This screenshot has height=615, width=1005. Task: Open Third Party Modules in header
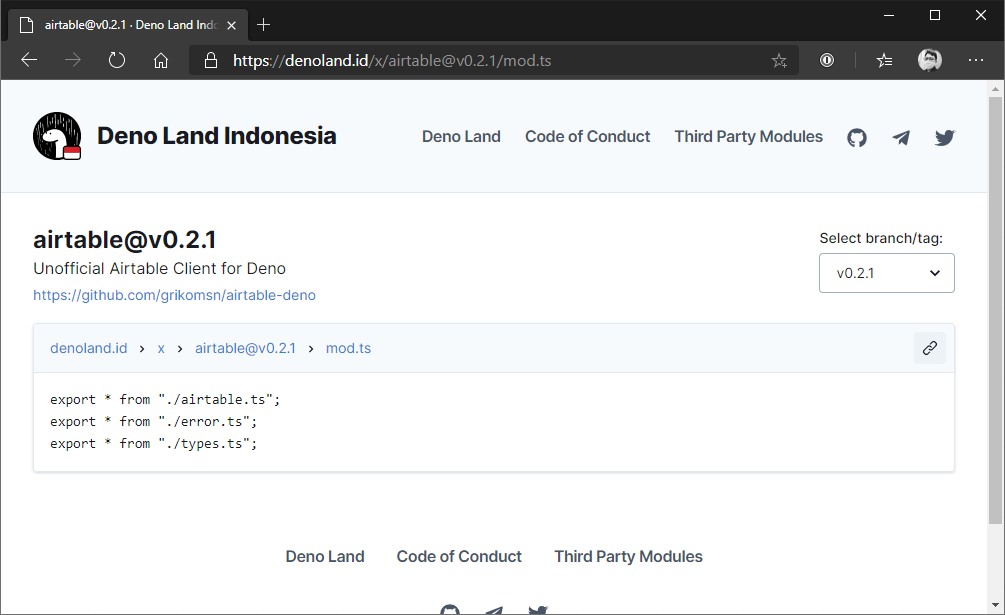(x=748, y=136)
